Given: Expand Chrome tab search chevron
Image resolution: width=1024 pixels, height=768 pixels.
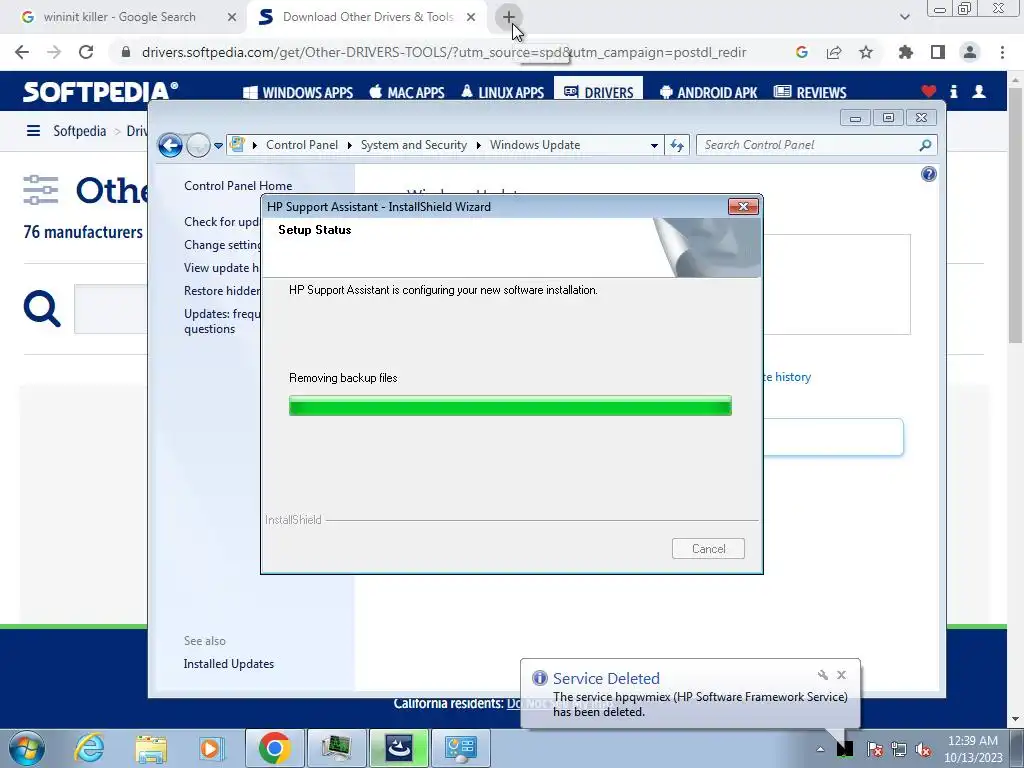Looking at the screenshot, I should [904, 17].
